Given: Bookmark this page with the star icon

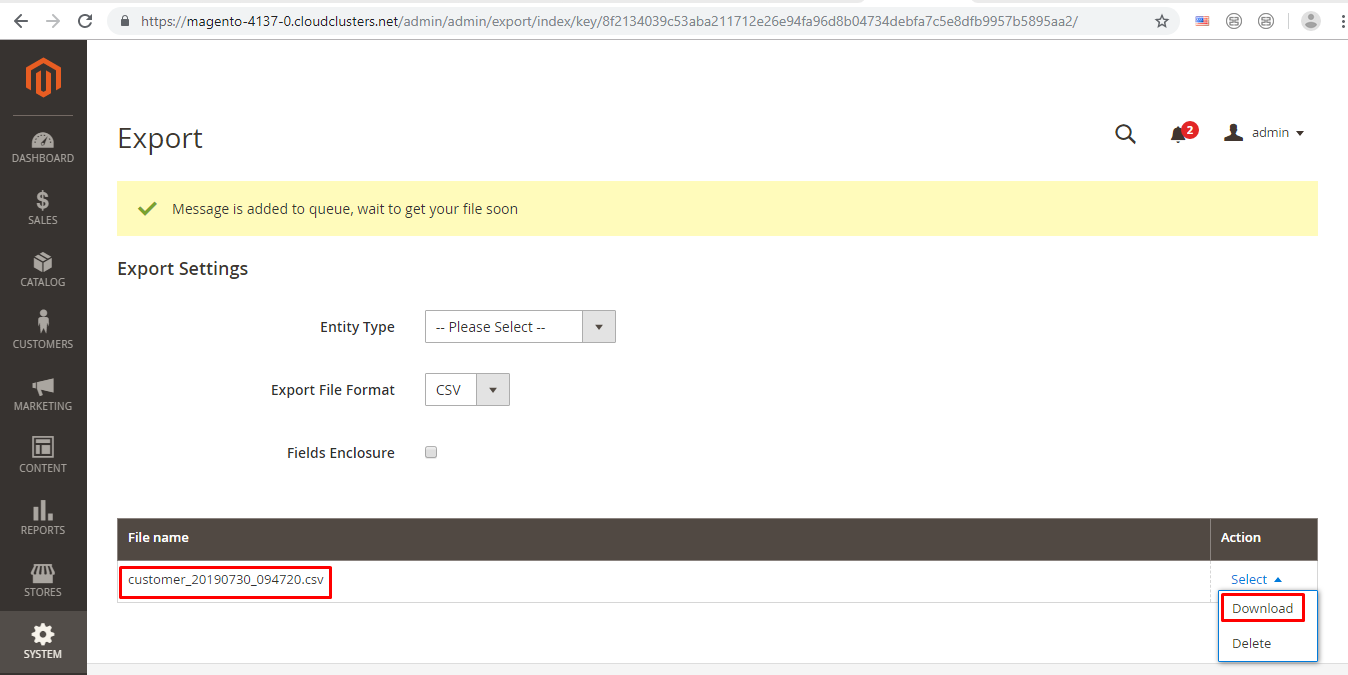Looking at the screenshot, I should point(1161,21).
